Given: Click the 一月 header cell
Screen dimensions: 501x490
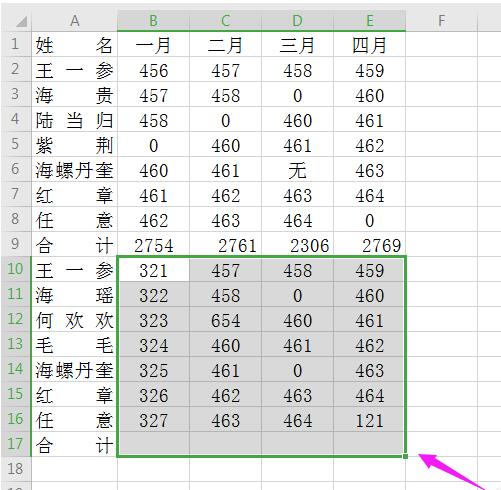Looking at the screenshot, I should [153, 45].
